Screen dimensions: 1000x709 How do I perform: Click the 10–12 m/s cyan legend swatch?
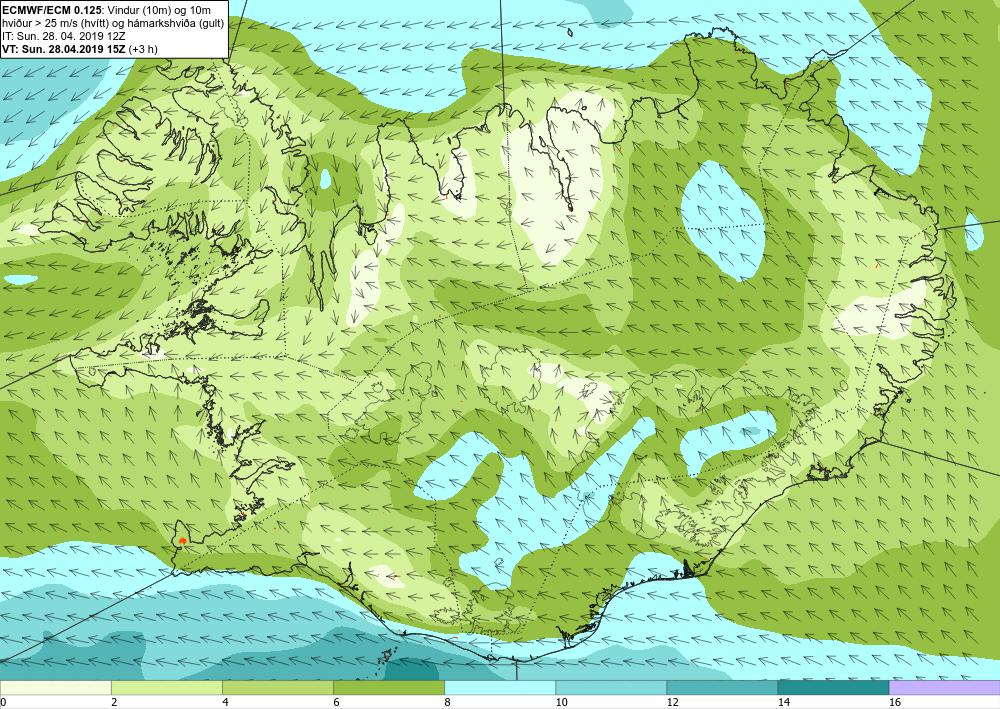[611, 687]
